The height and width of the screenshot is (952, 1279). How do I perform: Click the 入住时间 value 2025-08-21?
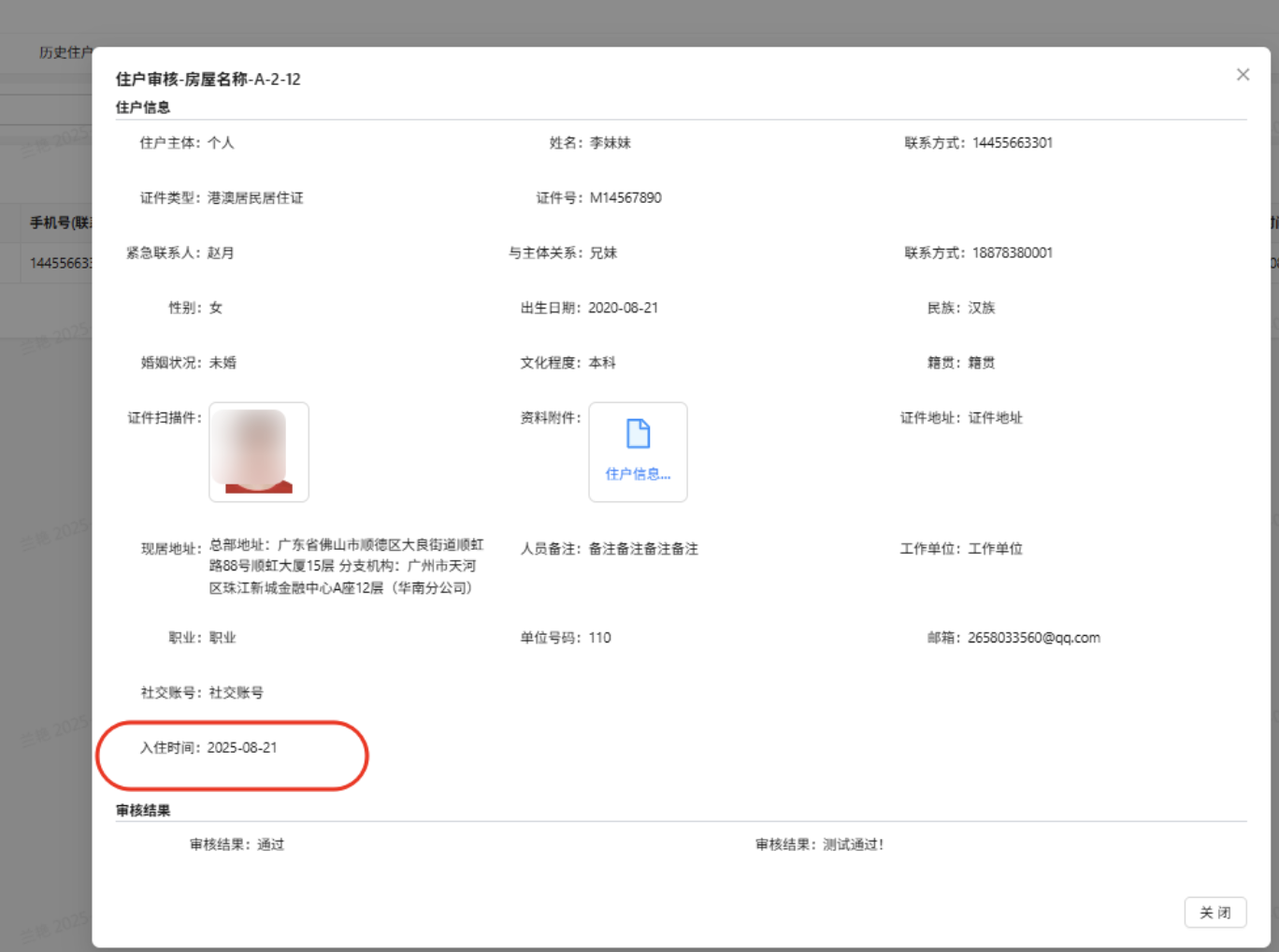[x=242, y=747]
